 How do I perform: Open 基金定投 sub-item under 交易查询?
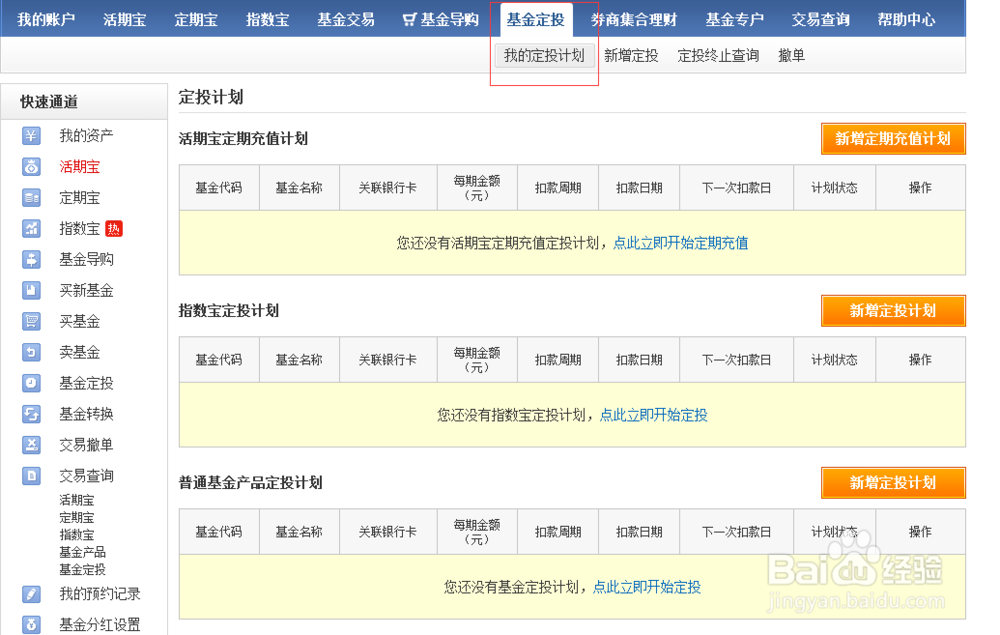82,569
